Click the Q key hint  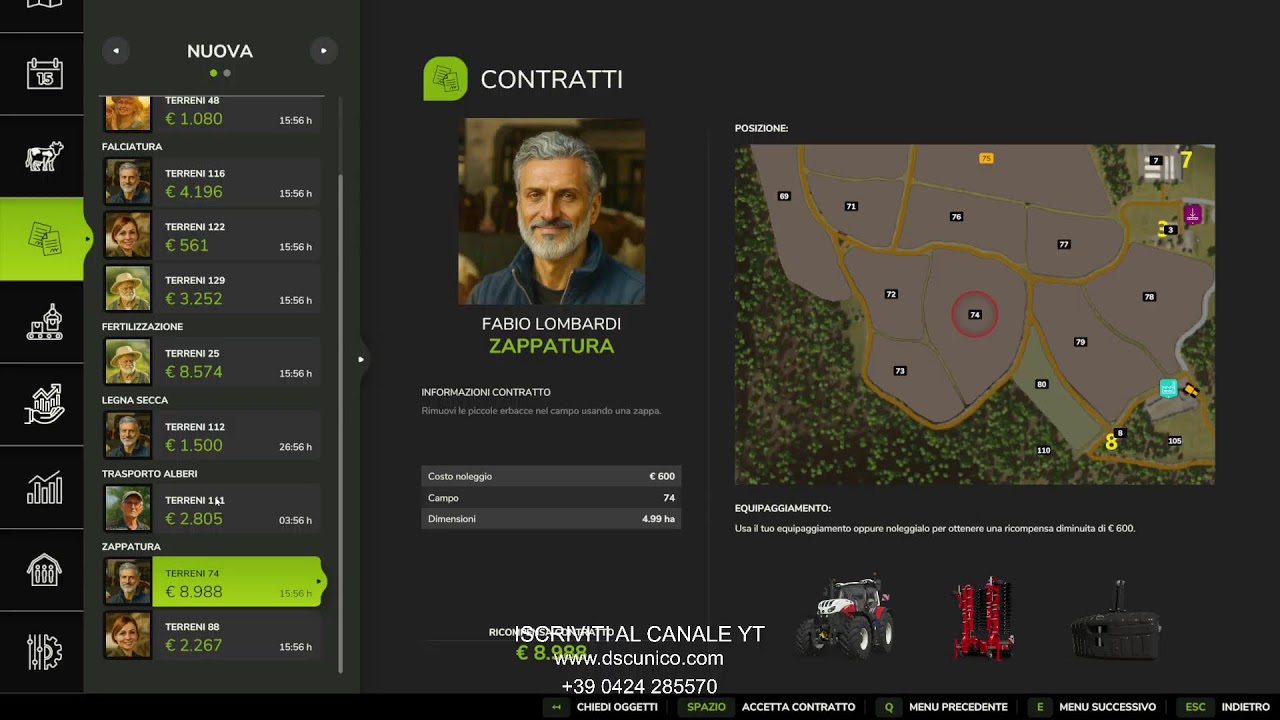click(888, 707)
